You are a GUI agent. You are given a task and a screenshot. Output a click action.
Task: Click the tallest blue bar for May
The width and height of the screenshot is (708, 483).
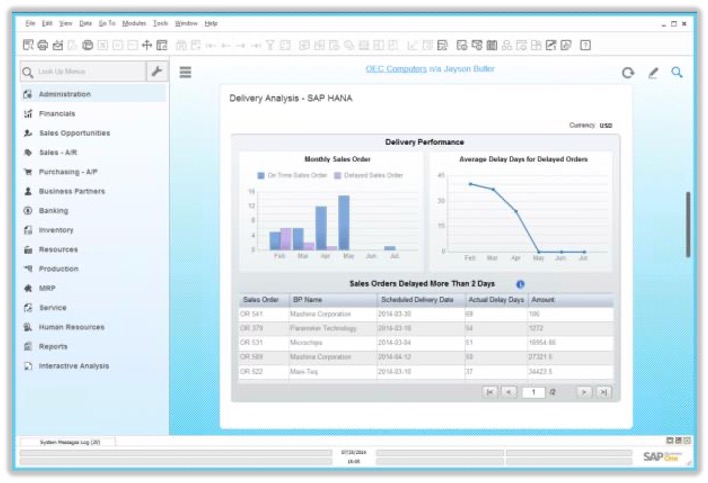pyautogui.click(x=344, y=223)
